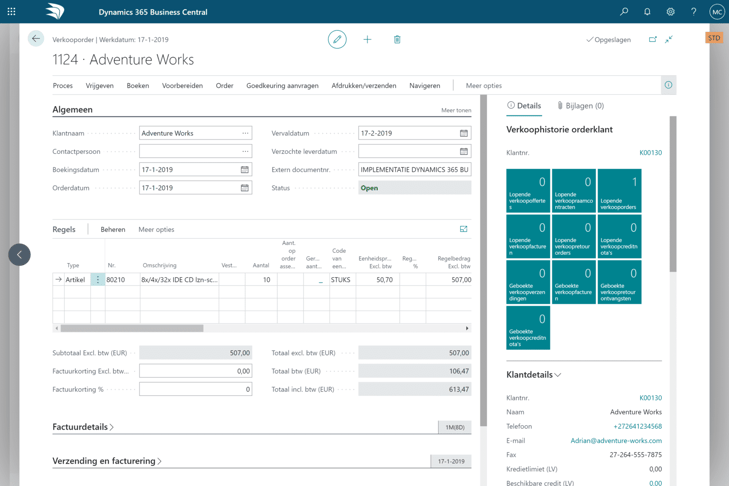This screenshot has width=729, height=486.
Task: Edit the sales order with pencil icon
Action: point(337,40)
